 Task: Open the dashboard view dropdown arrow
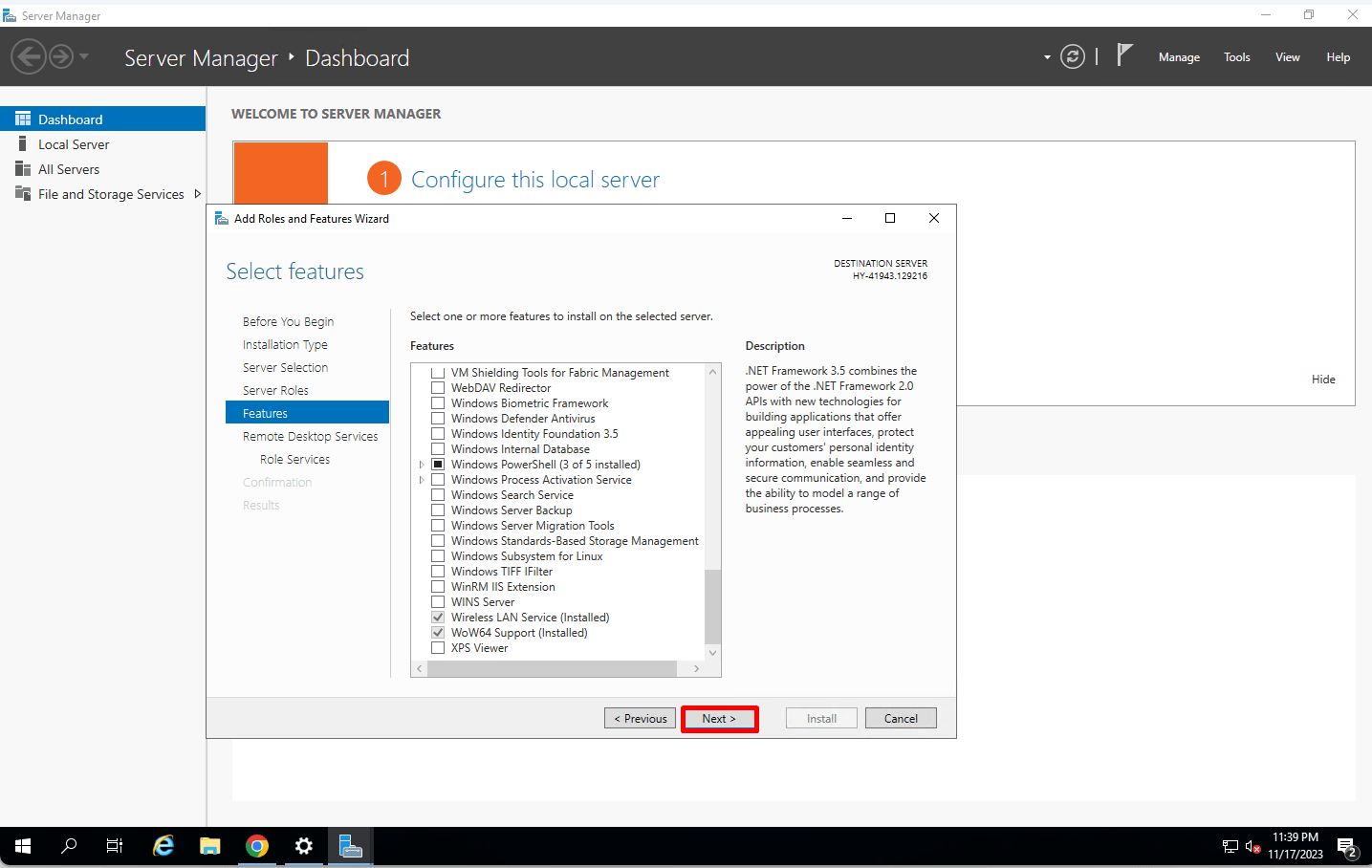pos(1046,57)
